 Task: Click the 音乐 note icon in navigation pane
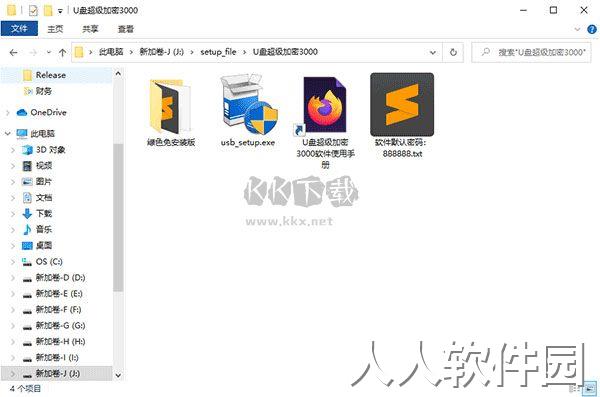point(27,229)
